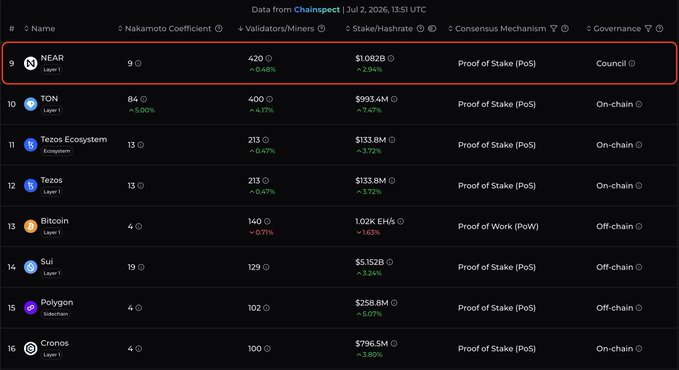Info icon beside NEAR stake $1.082B

(x=391, y=58)
